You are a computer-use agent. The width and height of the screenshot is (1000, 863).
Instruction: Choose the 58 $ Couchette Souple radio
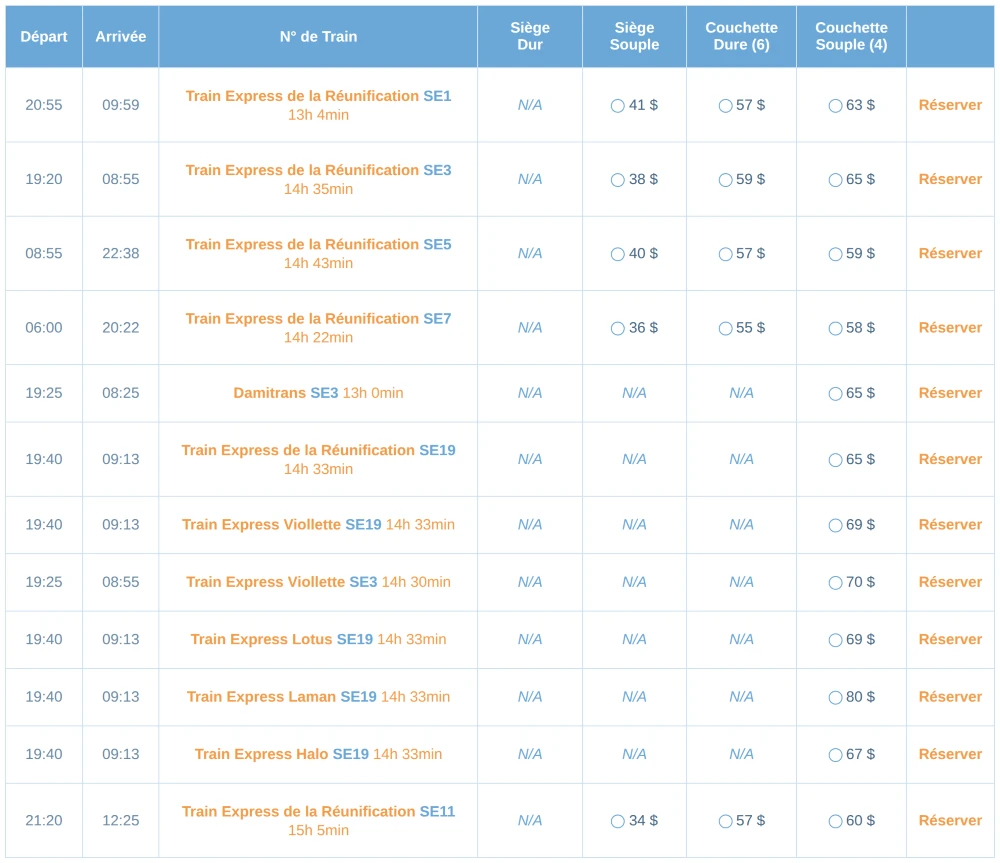[835, 328]
